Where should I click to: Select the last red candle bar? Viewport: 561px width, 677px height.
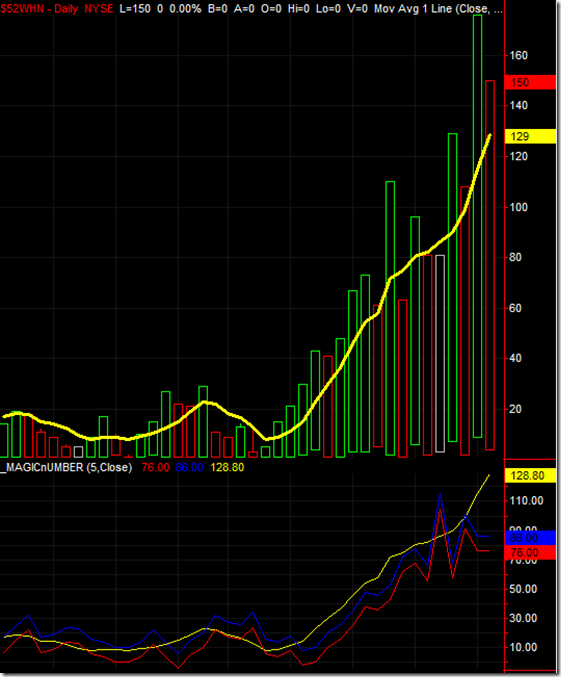coord(490,265)
